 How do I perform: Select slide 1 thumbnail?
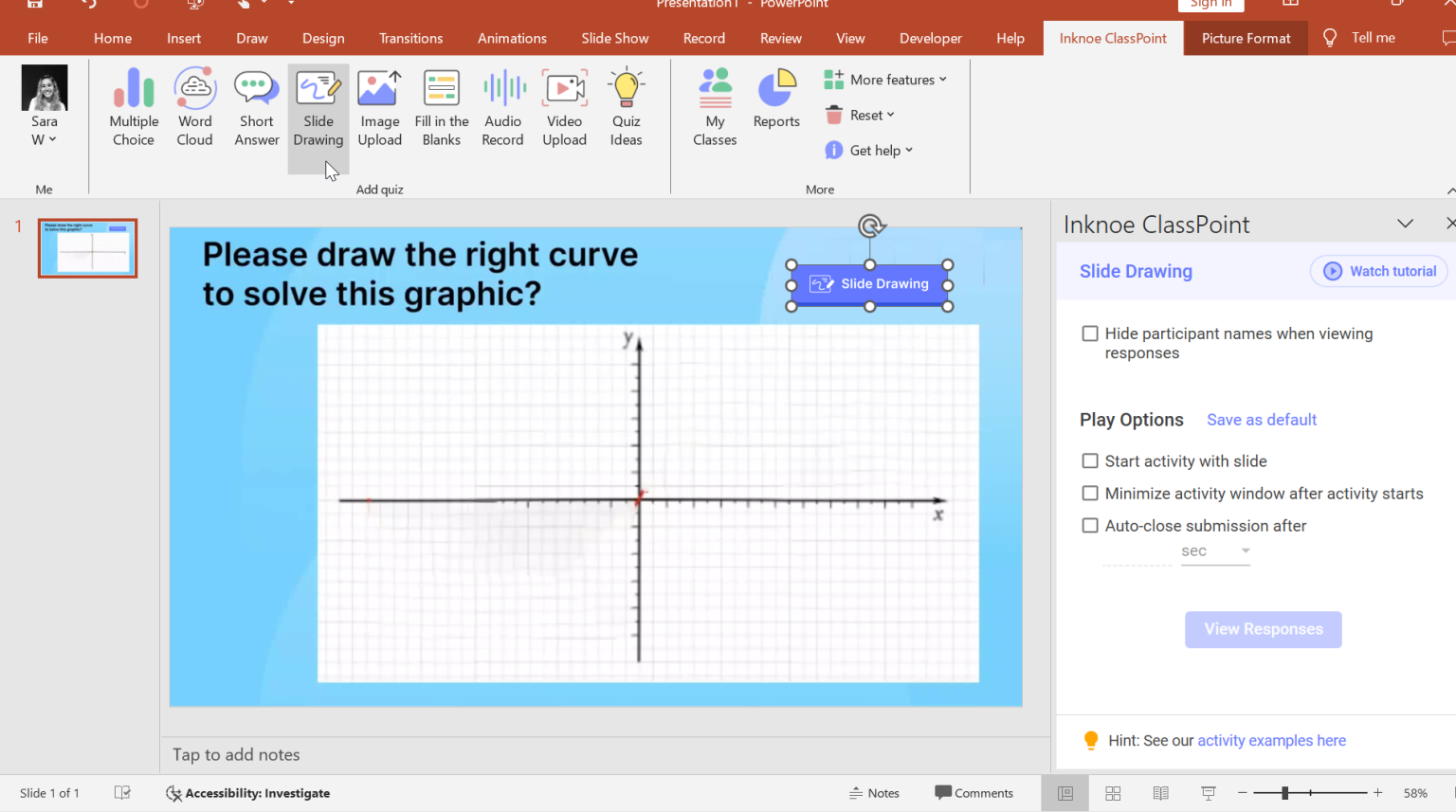click(88, 248)
